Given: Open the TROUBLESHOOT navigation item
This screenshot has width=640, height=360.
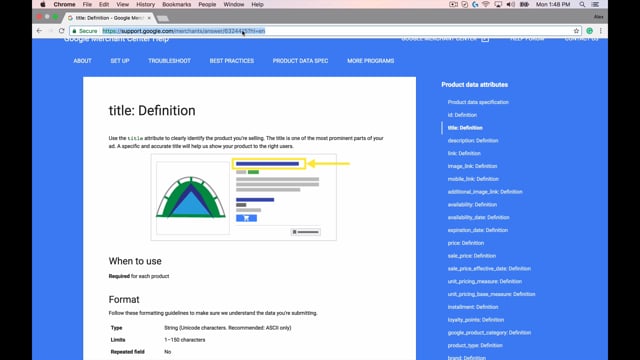Looking at the screenshot, I should tap(169, 61).
